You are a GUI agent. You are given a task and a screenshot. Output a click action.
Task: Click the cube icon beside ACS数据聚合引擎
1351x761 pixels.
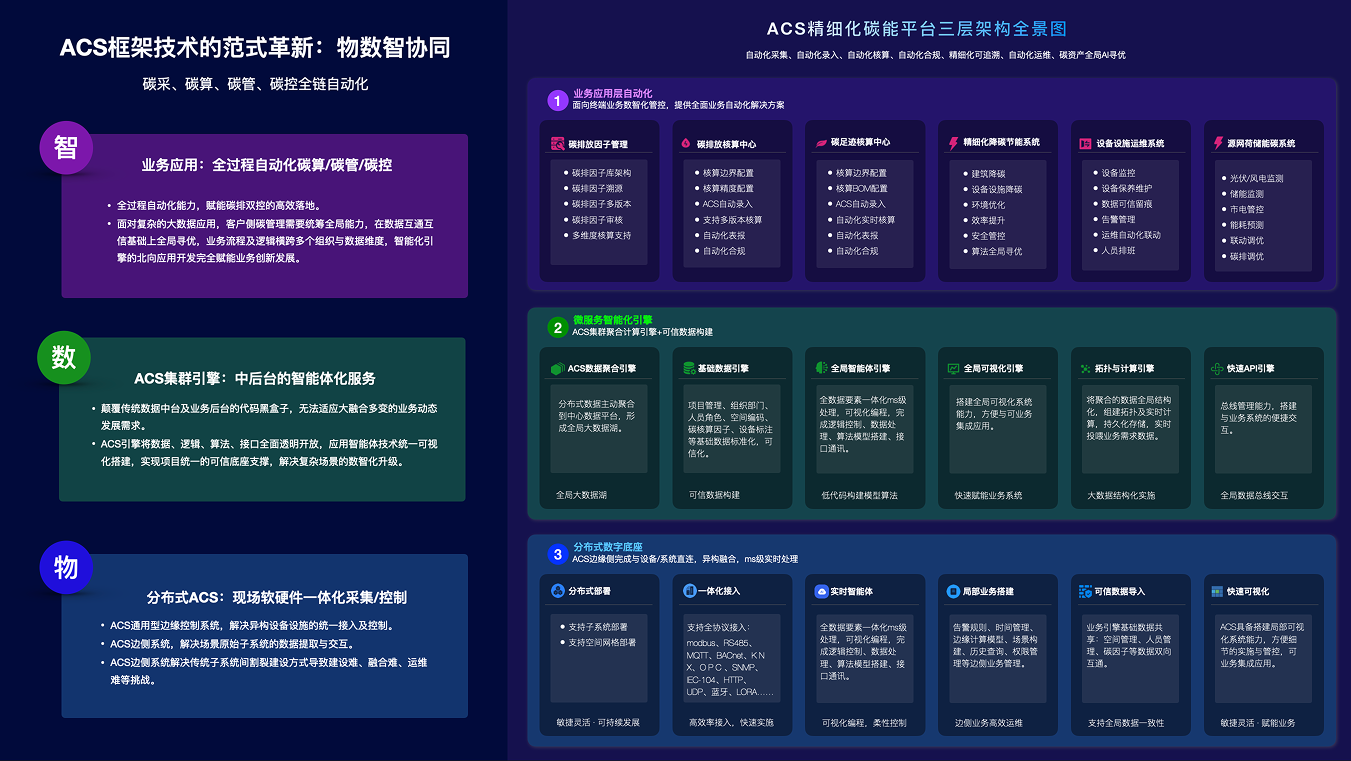pyautogui.click(x=557, y=369)
